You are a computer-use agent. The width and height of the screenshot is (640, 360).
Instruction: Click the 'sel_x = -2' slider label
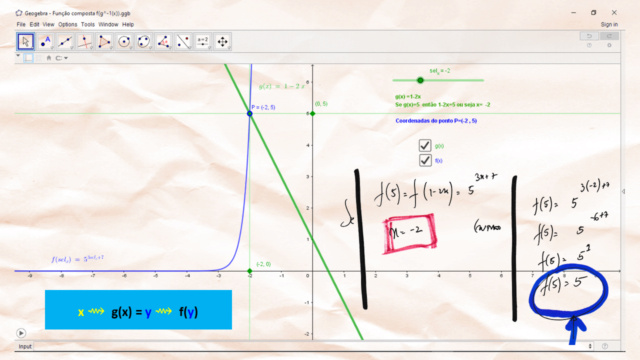440,71
